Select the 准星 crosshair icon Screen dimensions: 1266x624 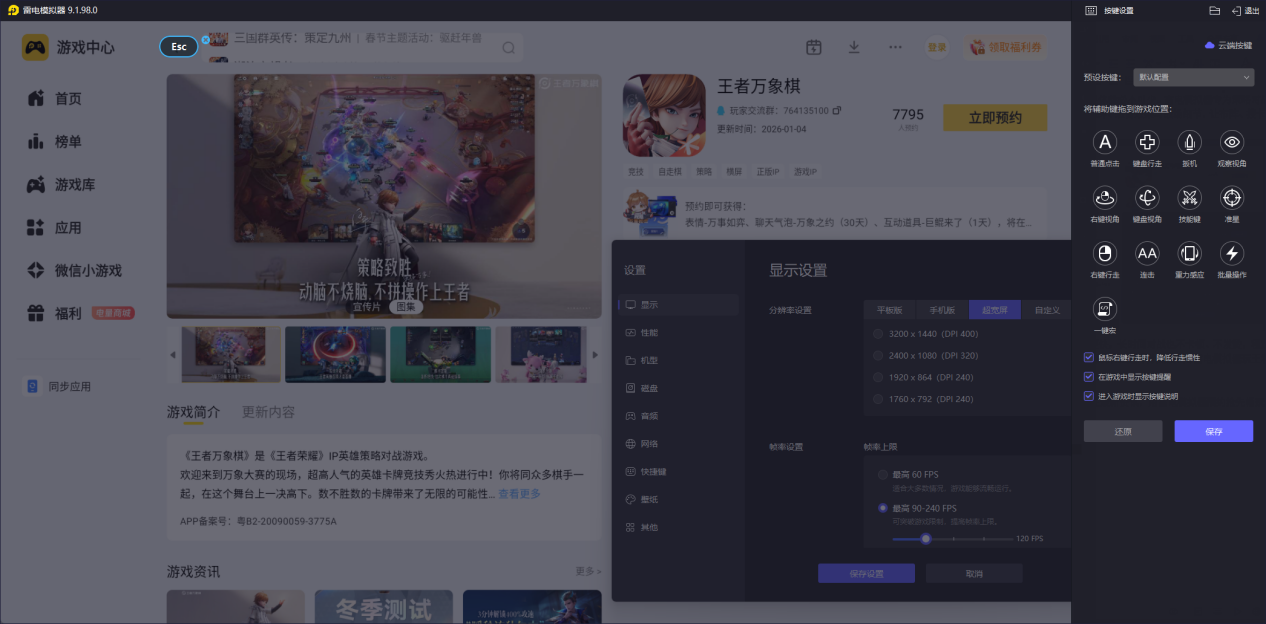[1232, 198]
